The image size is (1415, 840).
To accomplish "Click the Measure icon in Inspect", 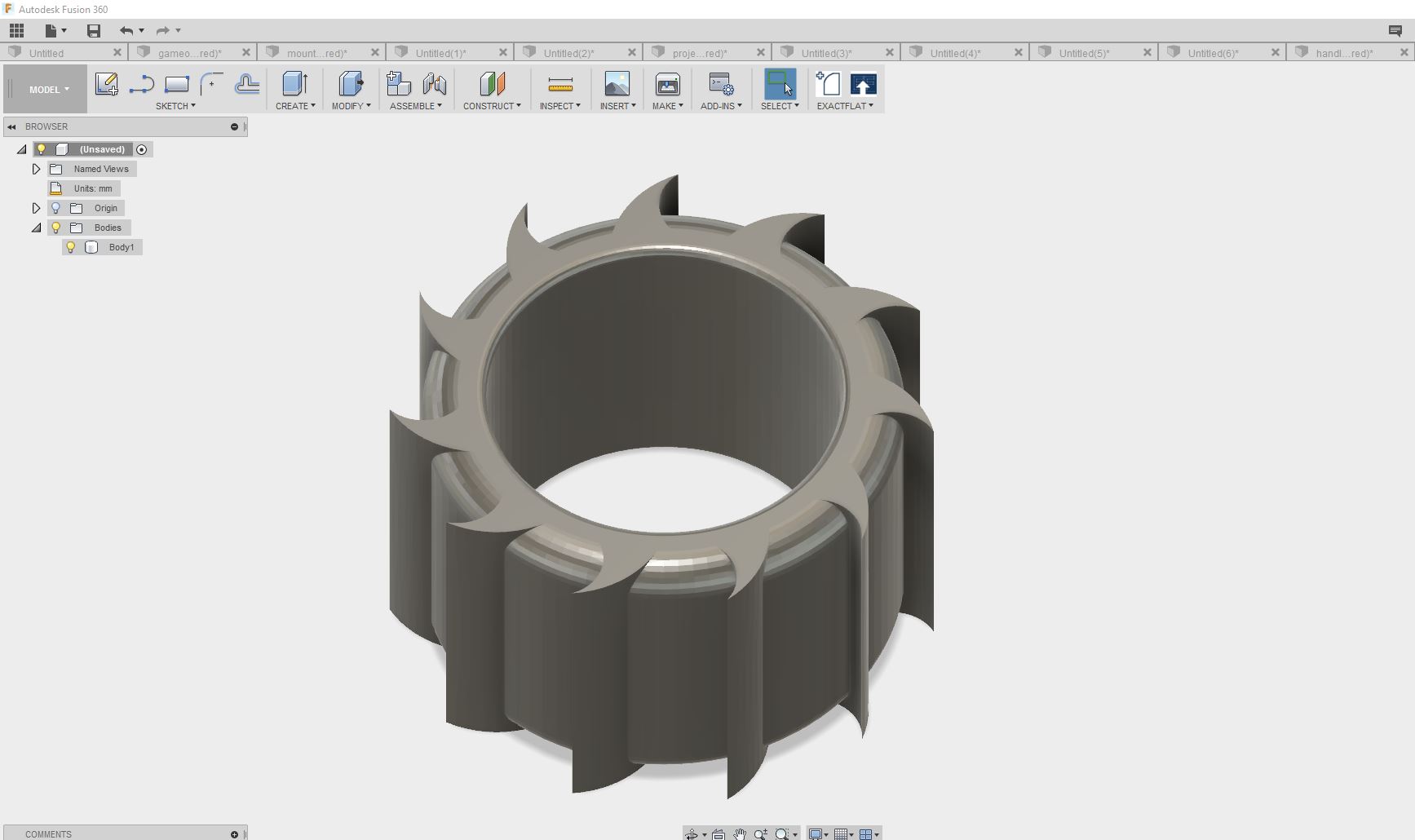I will tap(560, 84).
